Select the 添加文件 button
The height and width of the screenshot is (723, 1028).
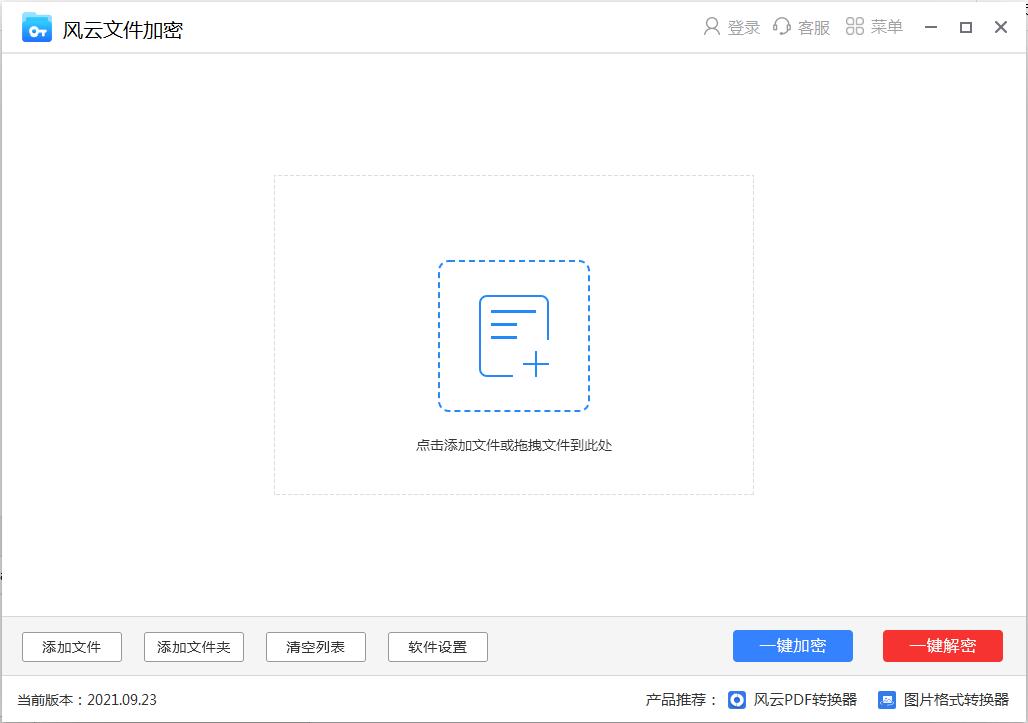(x=71, y=647)
